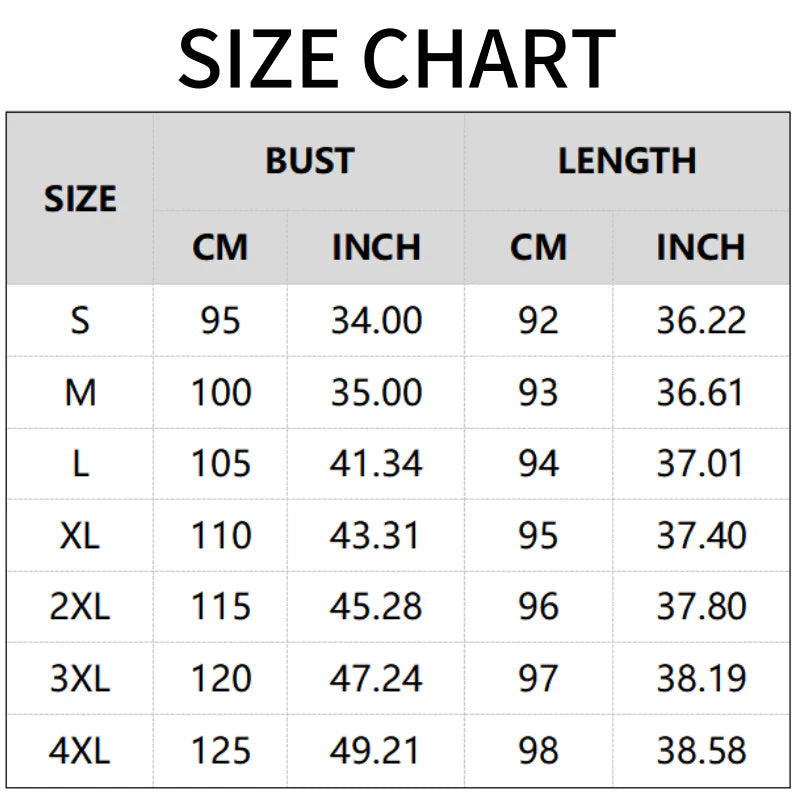This screenshot has height=800, width=800.
Task: Click the CM subheader under BUST
Action: pyautogui.click(x=220, y=247)
